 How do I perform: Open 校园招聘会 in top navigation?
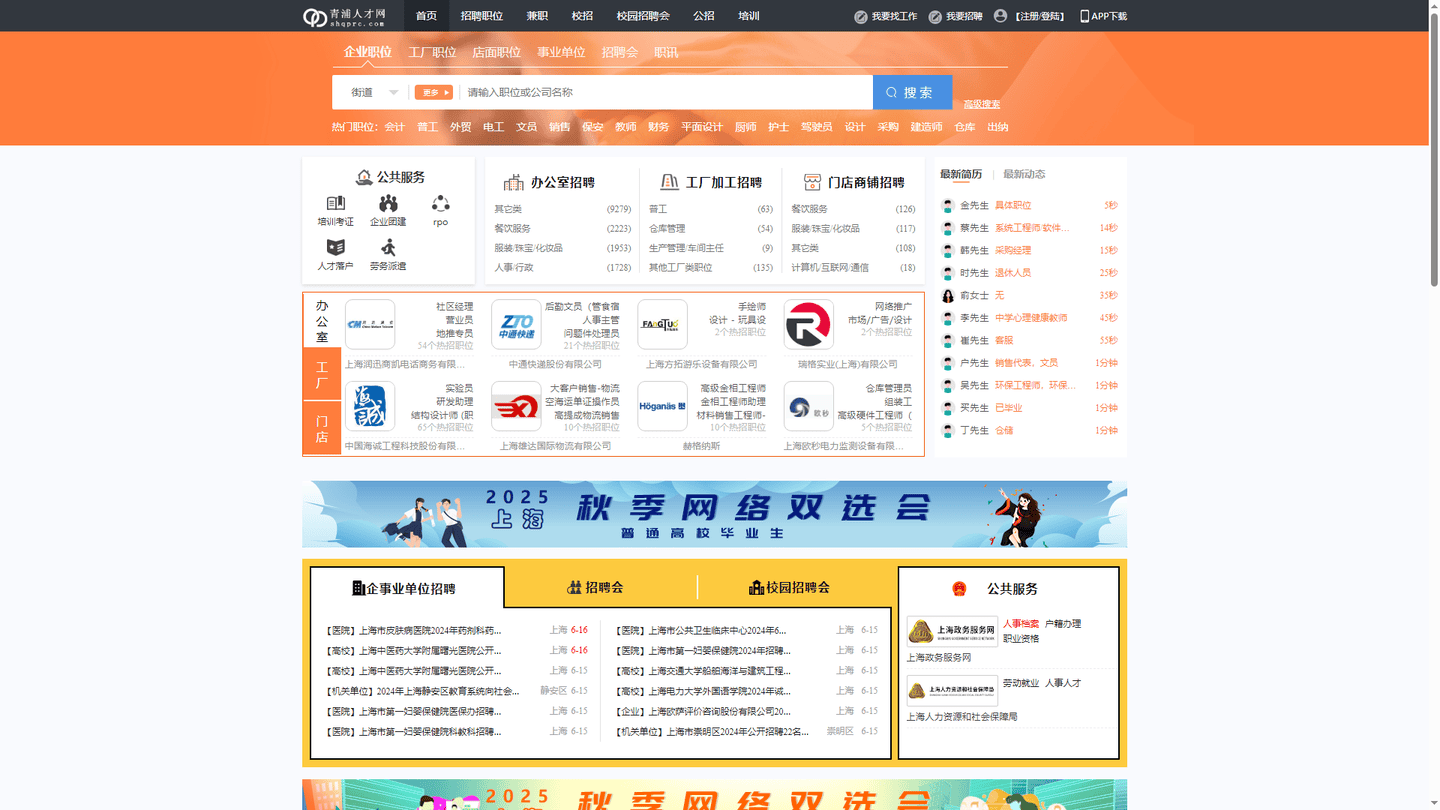(643, 16)
